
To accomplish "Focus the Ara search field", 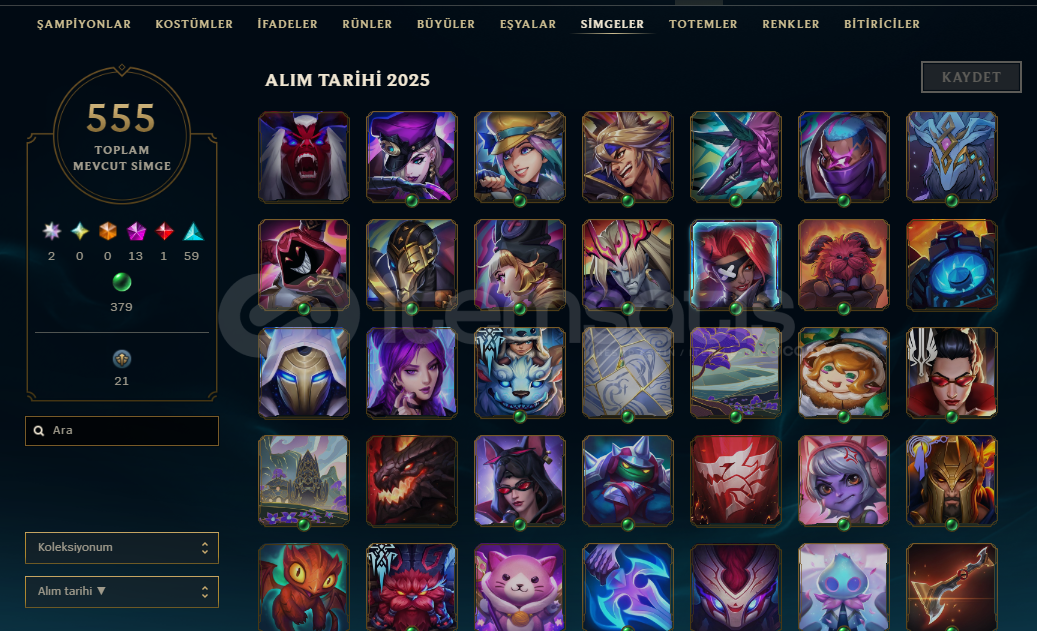I will click(122, 431).
